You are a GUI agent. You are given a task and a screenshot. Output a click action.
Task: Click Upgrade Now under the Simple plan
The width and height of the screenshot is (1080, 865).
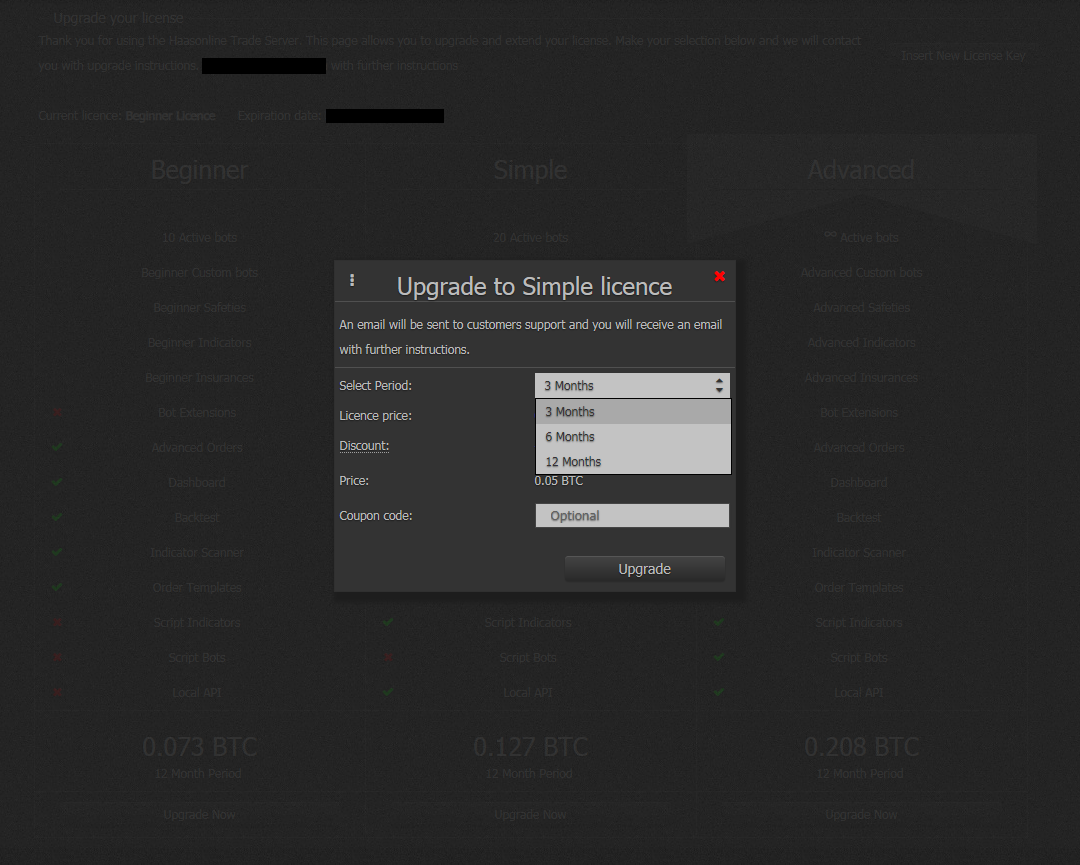click(x=530, y=815)
